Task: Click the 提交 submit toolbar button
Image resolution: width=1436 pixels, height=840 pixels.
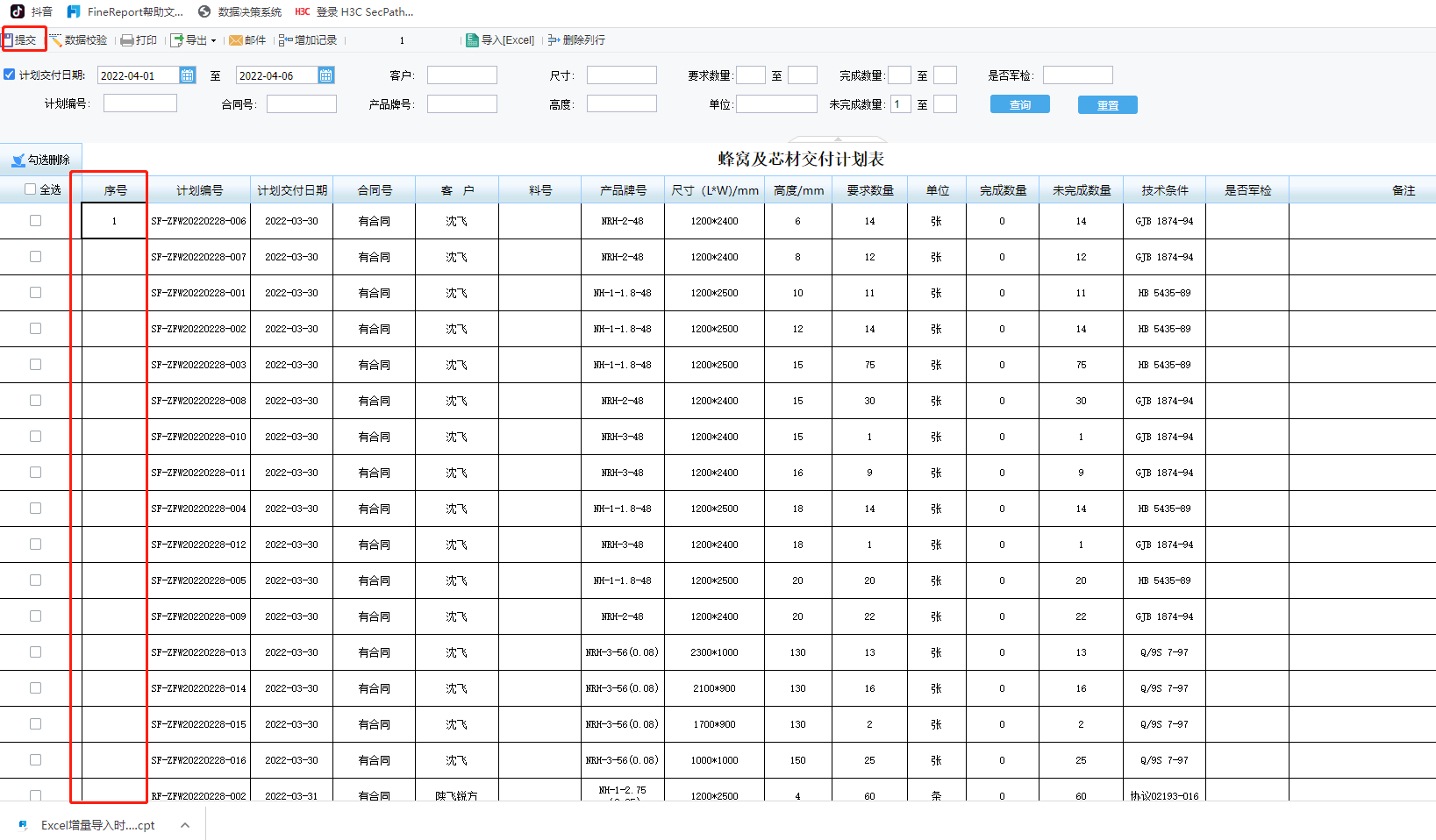Action: (x=21, y=40)
